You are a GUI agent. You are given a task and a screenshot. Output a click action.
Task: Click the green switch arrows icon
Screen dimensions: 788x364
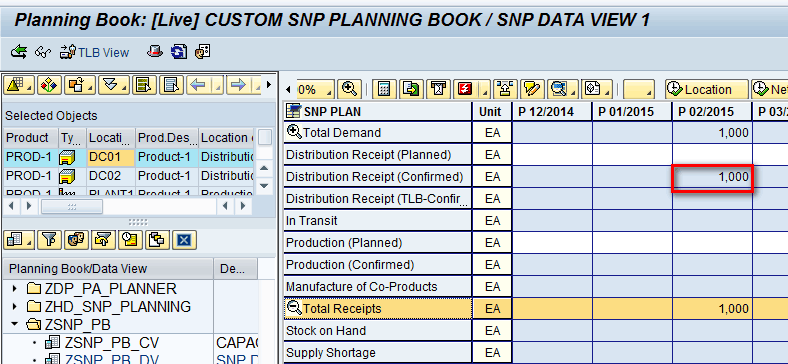pos(19,52)
